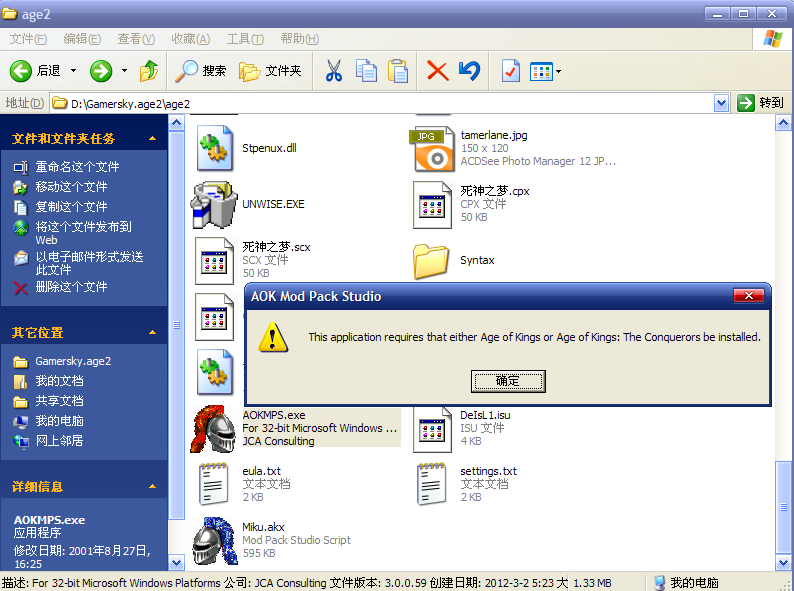The width and height of the screenshot is (794, 591).
Task: Expand the address bar dropdown
Action: coord(721,103)
